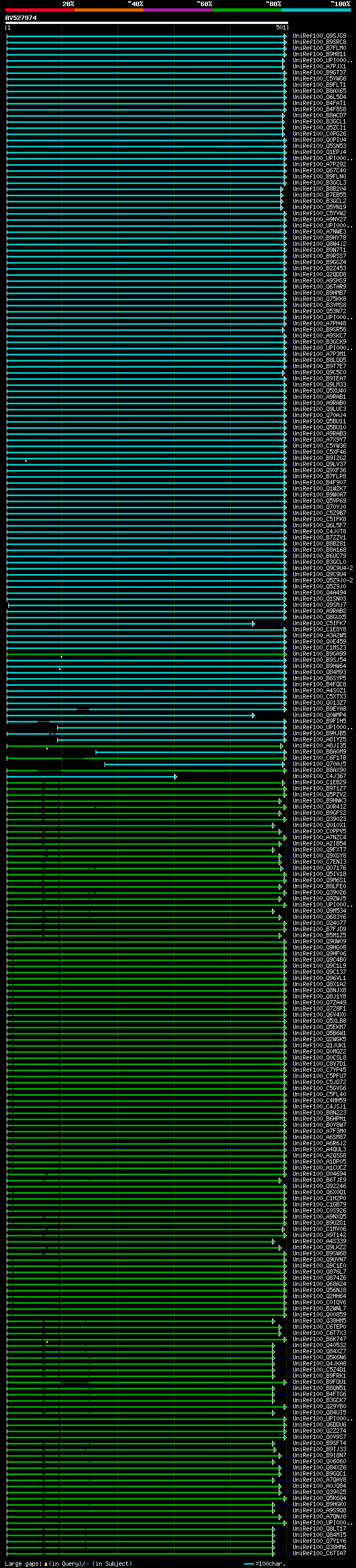Click the cyan alignment bar for UniRef100_B7EB55
Viewport: 356px width, 1568px height.
tap(145, 195)
